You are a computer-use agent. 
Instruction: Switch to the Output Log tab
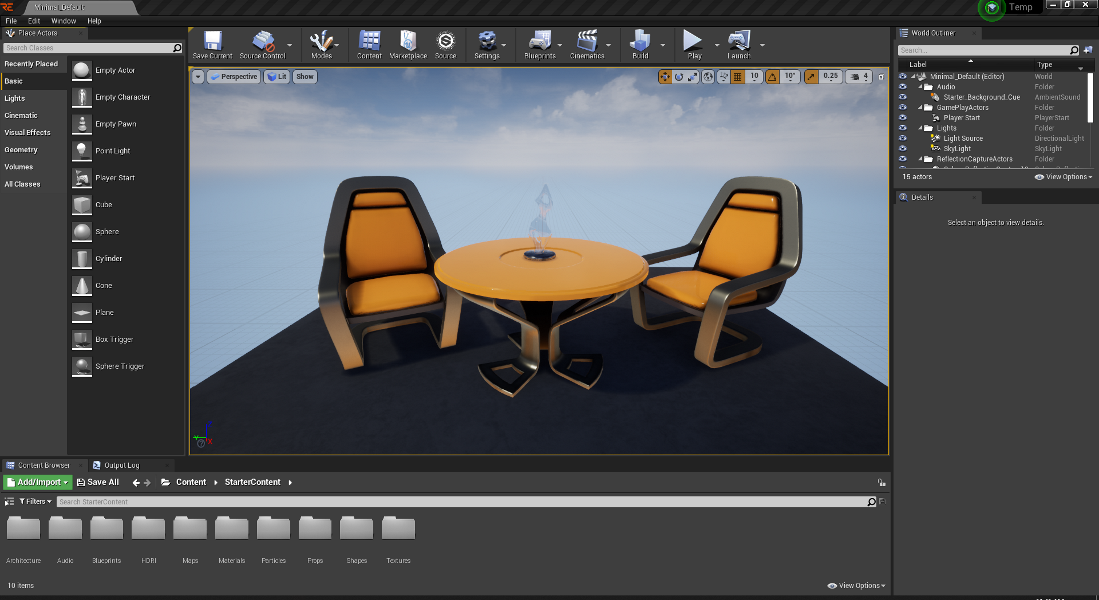click(x=121, y=465)
